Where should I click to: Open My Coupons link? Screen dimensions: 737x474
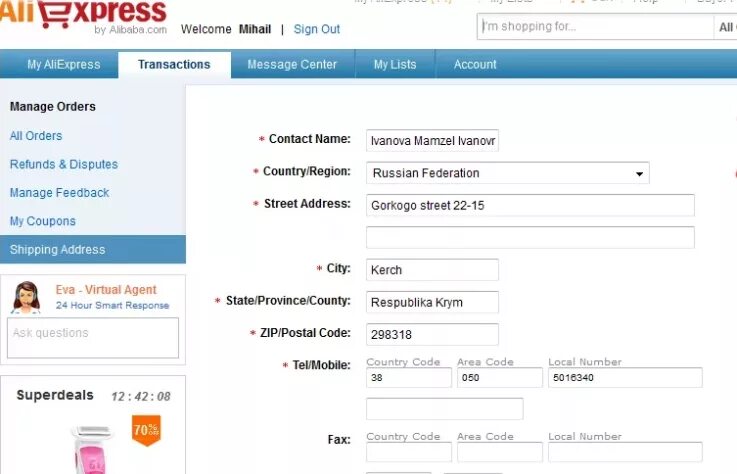[43, 221]
